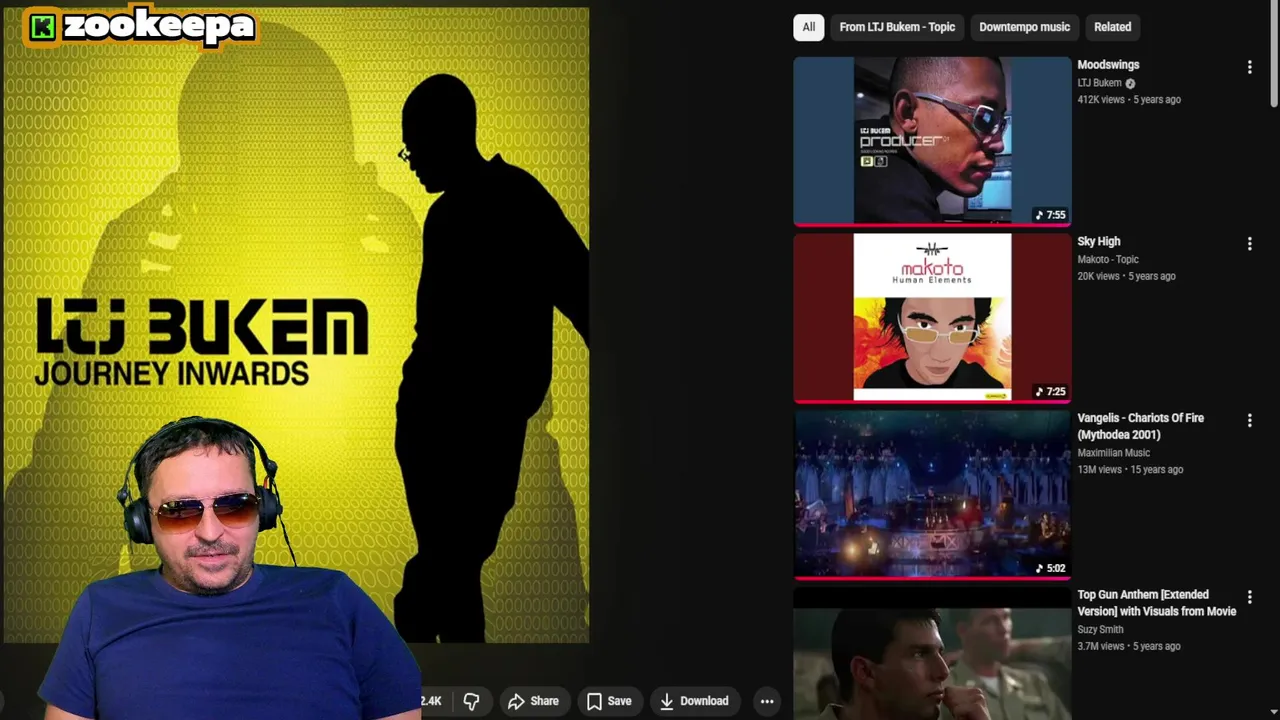Image resolution: width=1280 pixels, height=720 pixels.
Task: Open more options for Vangelis Chariots Of Fire
Action: 1249,421
